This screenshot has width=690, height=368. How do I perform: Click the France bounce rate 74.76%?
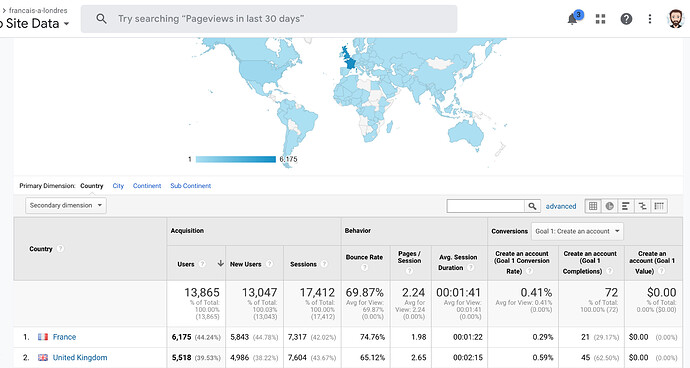coord(372,337)
